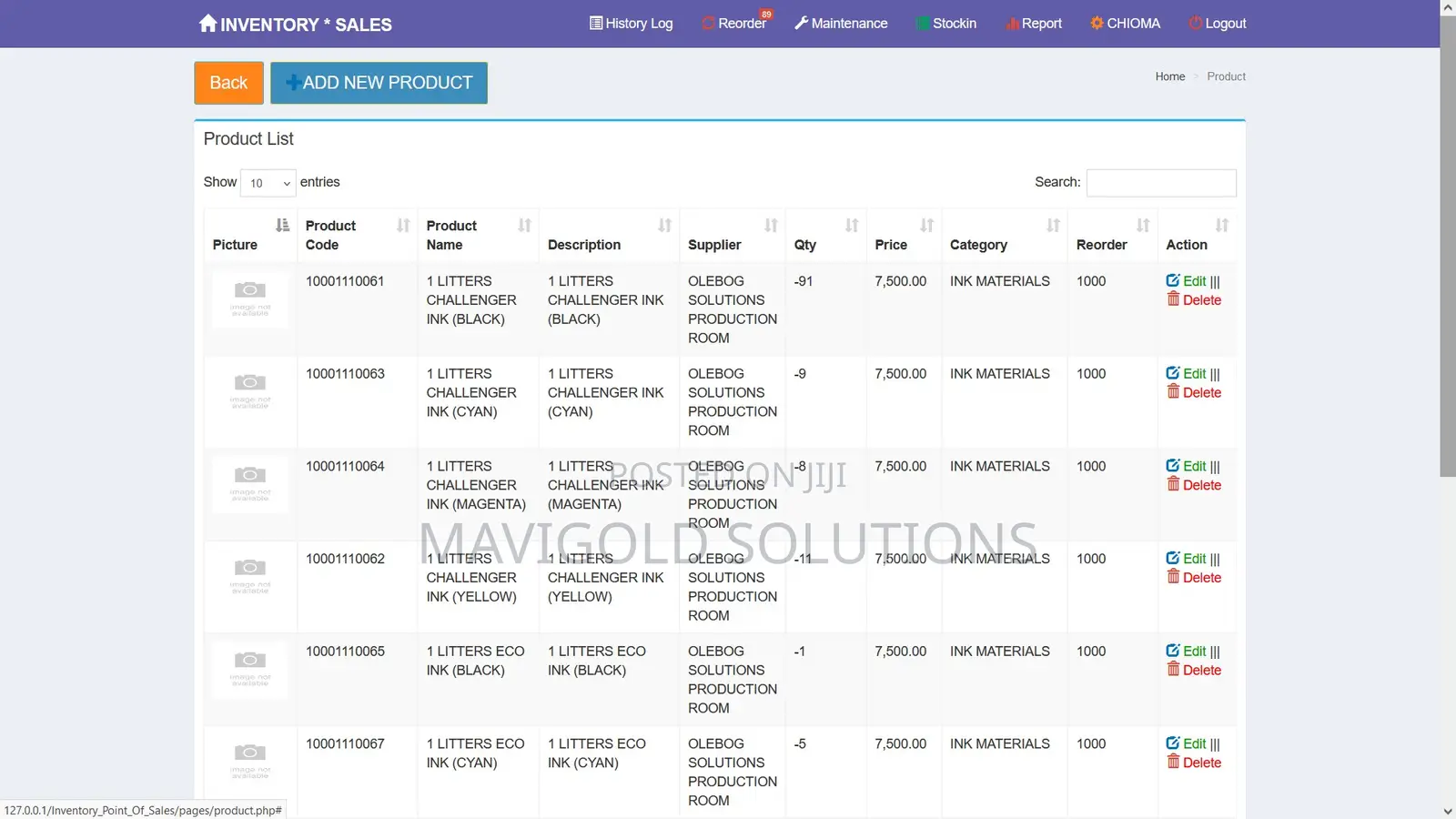Sort by Price sort icon

pos(927,225)
